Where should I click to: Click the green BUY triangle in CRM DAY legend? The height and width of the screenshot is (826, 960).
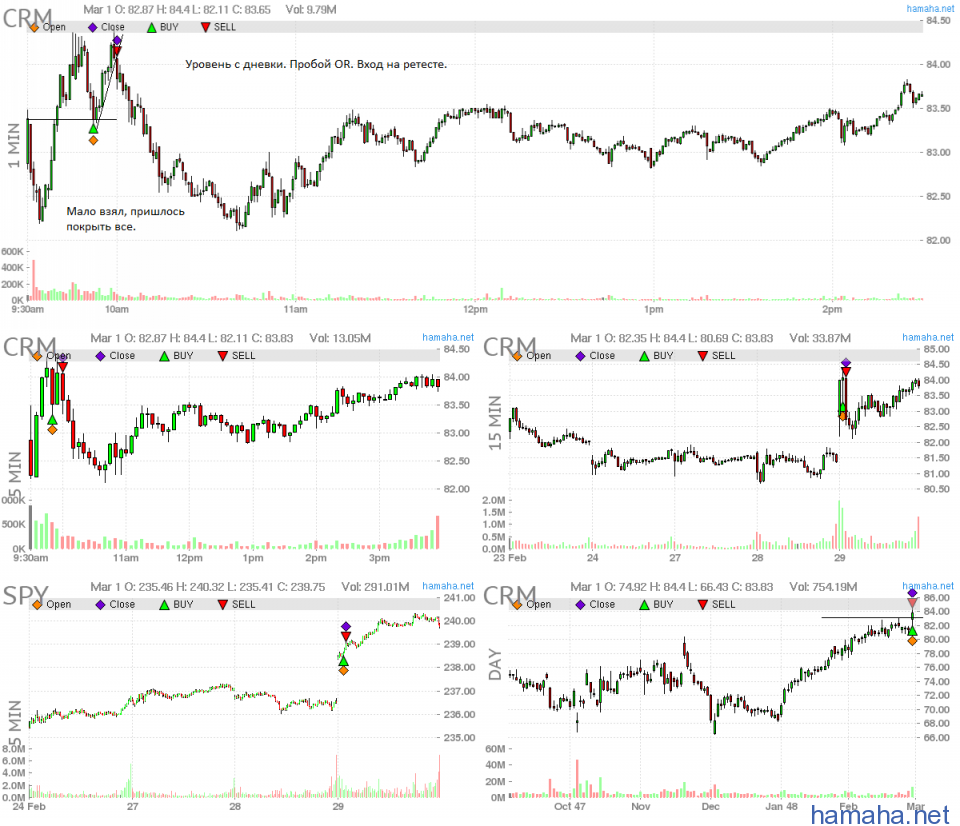644,604
